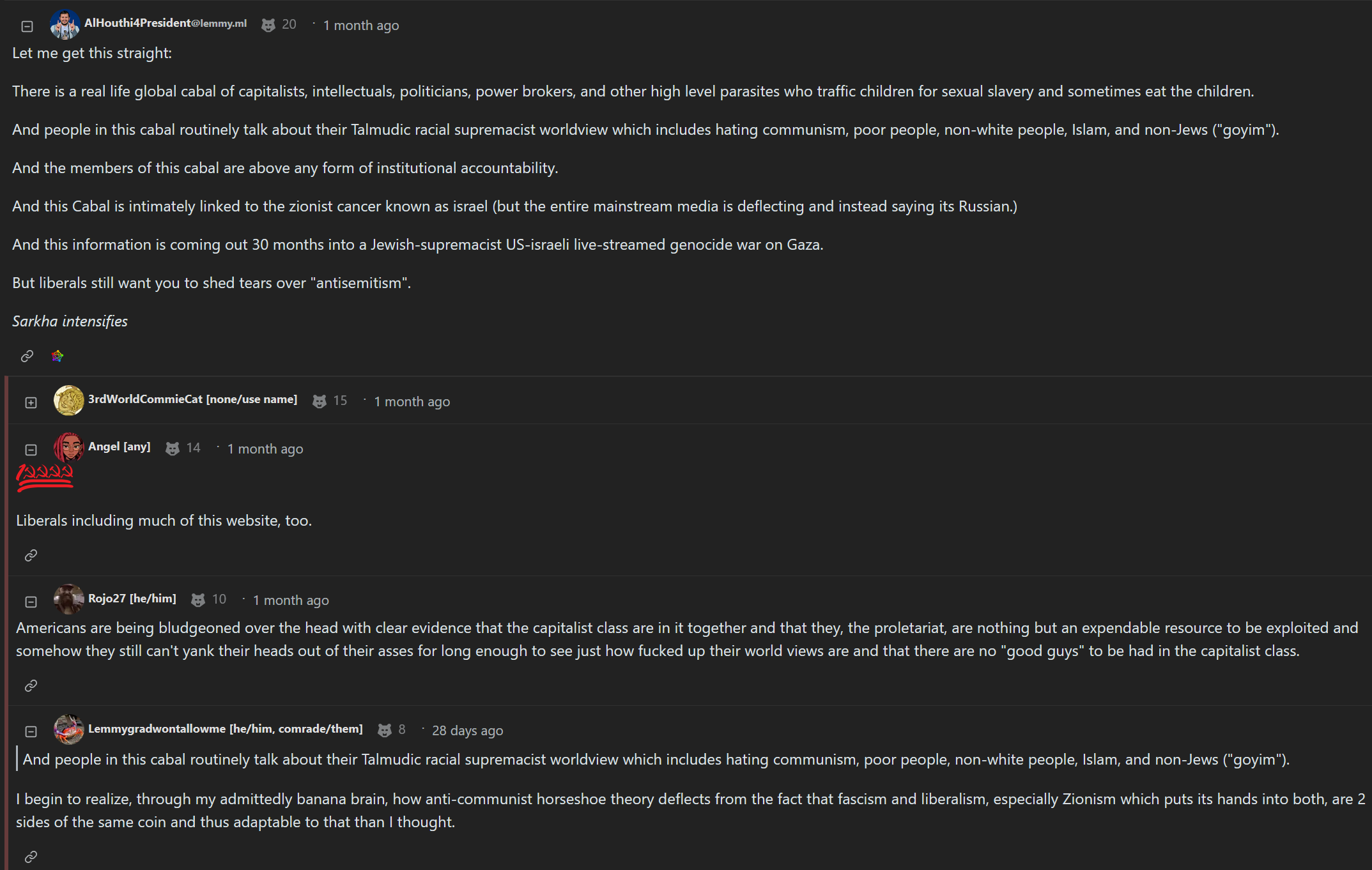
Task: Click the '28 days ago' timestamp
Action: tap(467, 731)
